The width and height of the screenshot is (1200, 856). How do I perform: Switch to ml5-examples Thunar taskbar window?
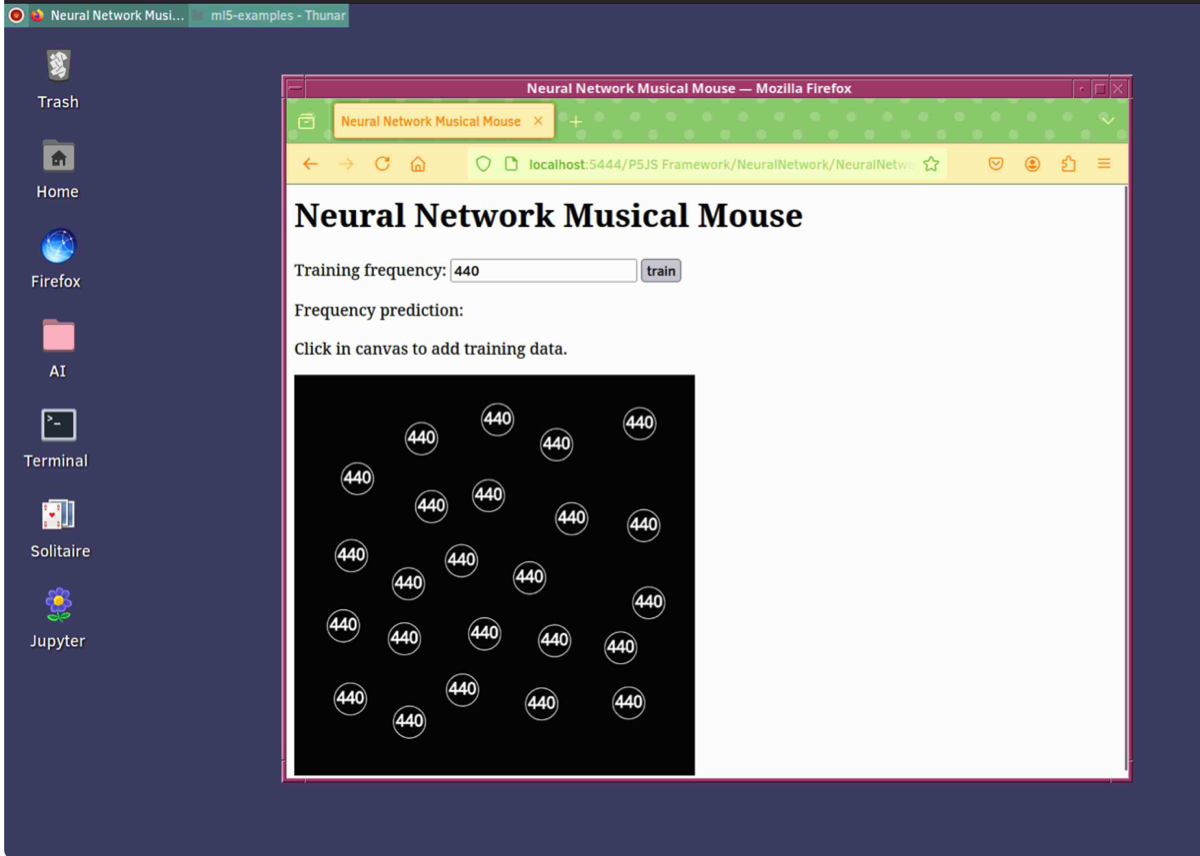click(269, 16)
